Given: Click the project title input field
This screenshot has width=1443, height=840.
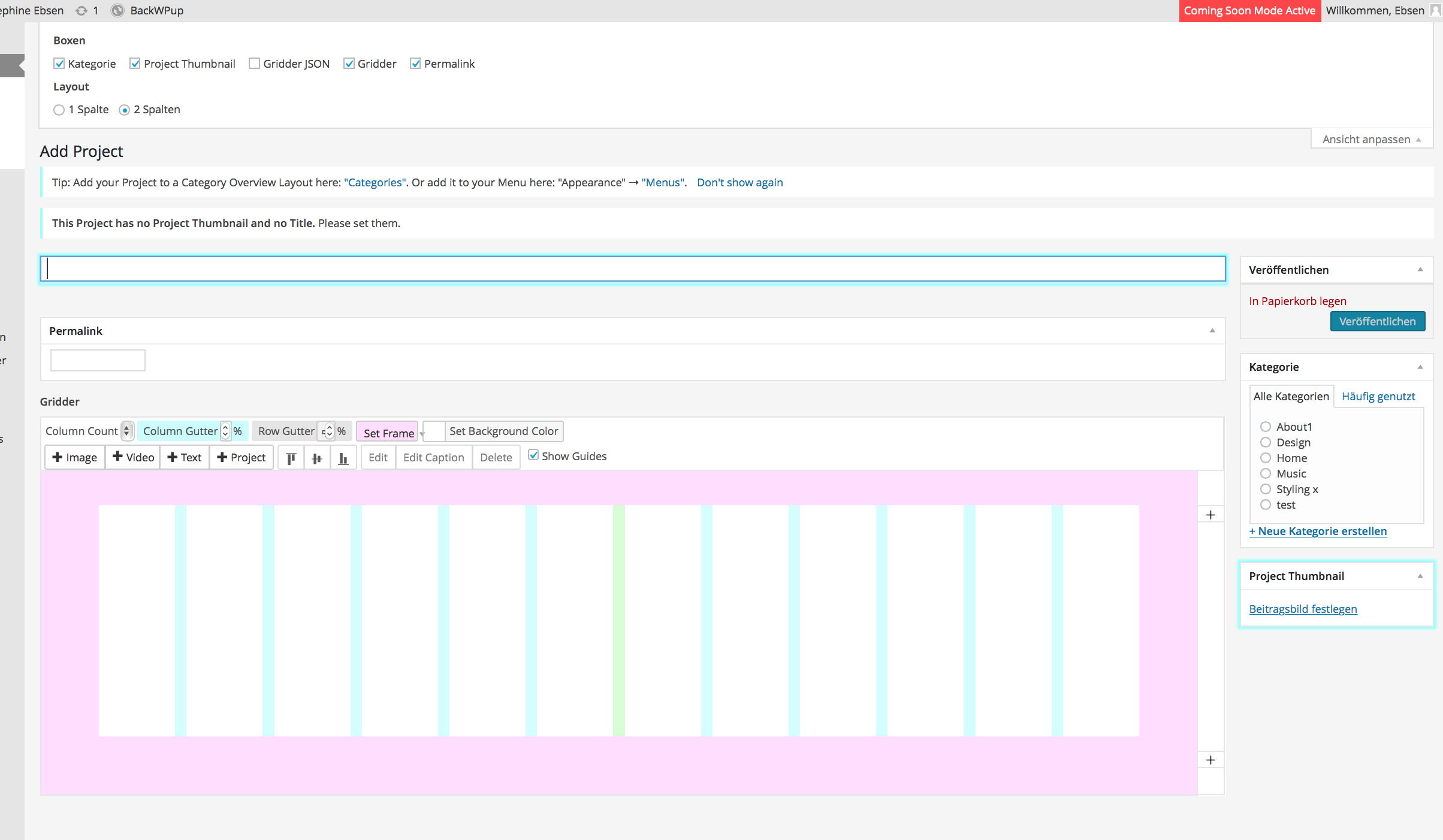Looking at the screenshot, I should [632, 269].
